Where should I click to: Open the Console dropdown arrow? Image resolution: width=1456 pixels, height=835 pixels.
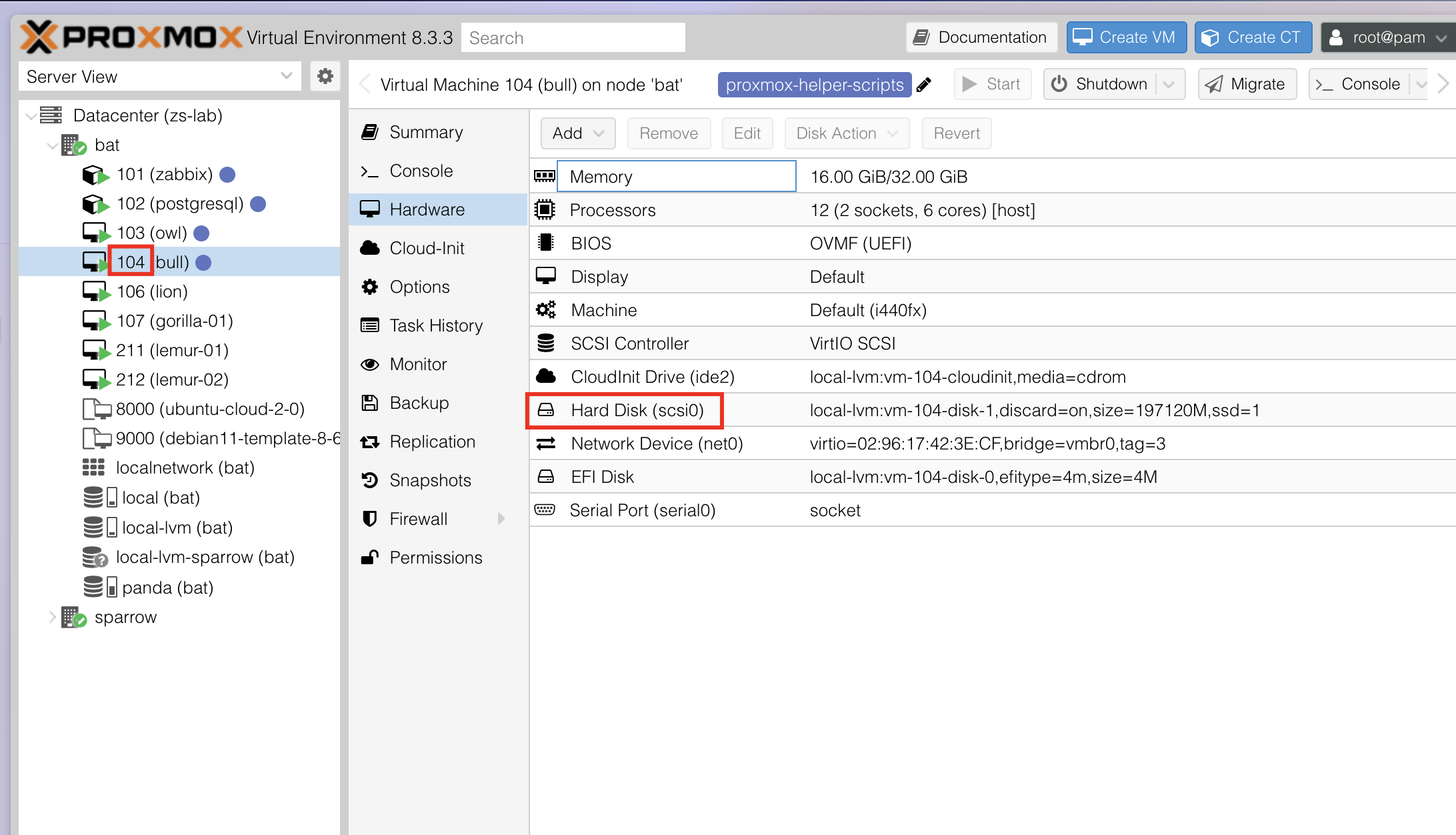coord(1419,85)
